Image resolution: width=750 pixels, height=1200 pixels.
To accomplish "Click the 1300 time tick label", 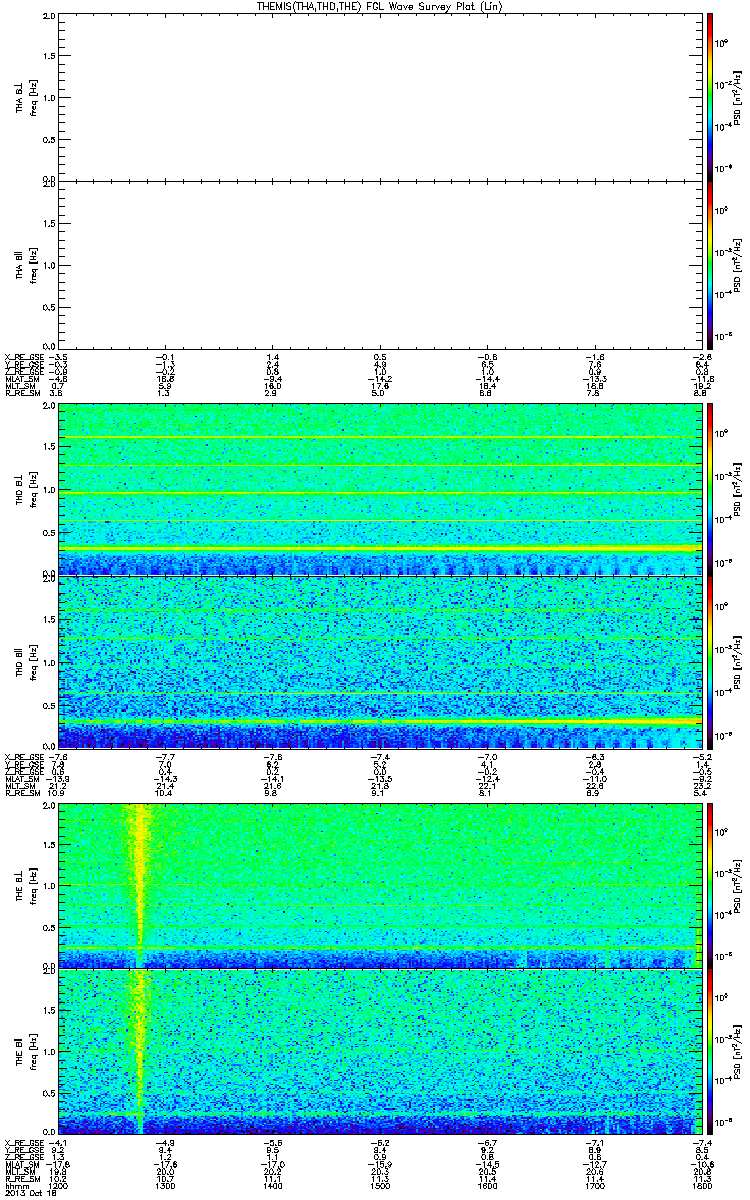I will point(165,1186).
